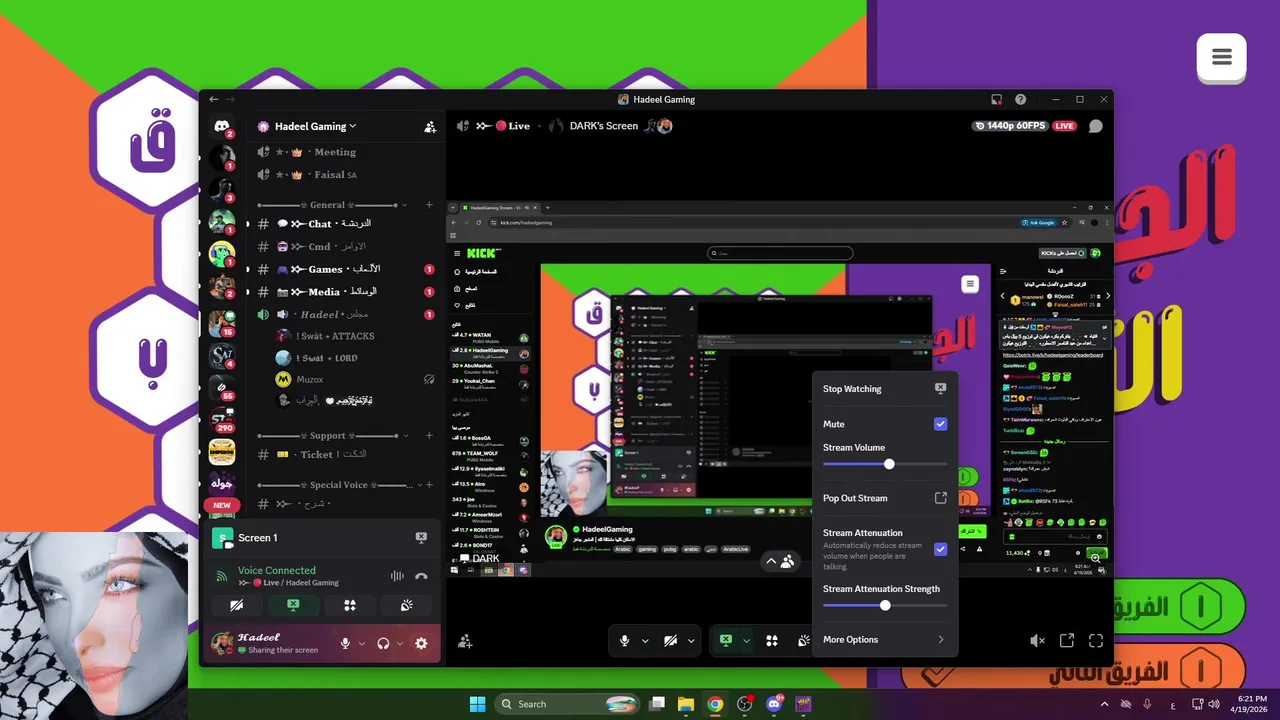Add channel to Support category
Screen dimensions: 1280x720
point(430,436)
